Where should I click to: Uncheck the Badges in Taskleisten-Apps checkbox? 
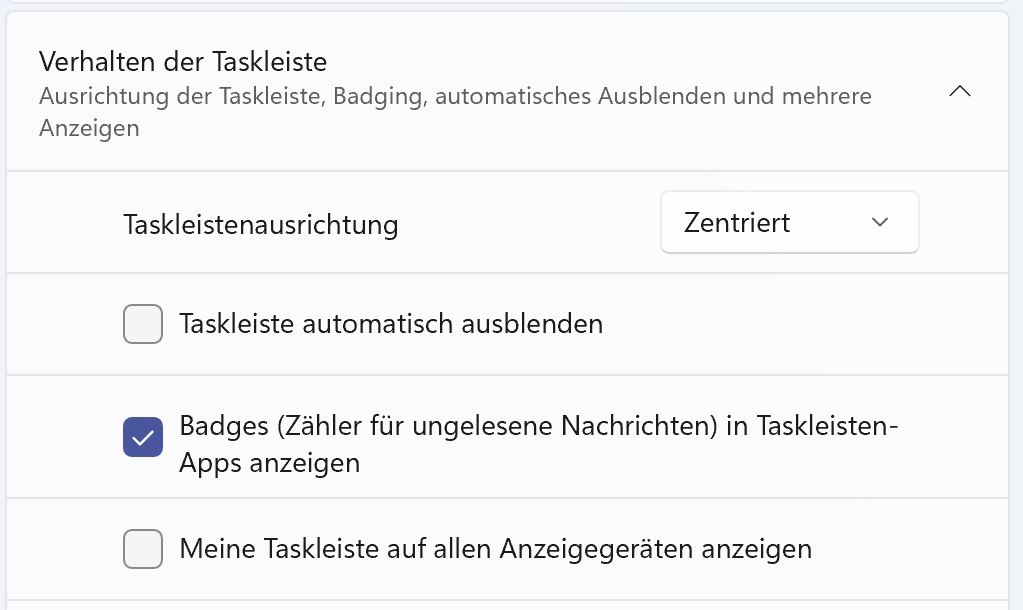click(143, 437)
